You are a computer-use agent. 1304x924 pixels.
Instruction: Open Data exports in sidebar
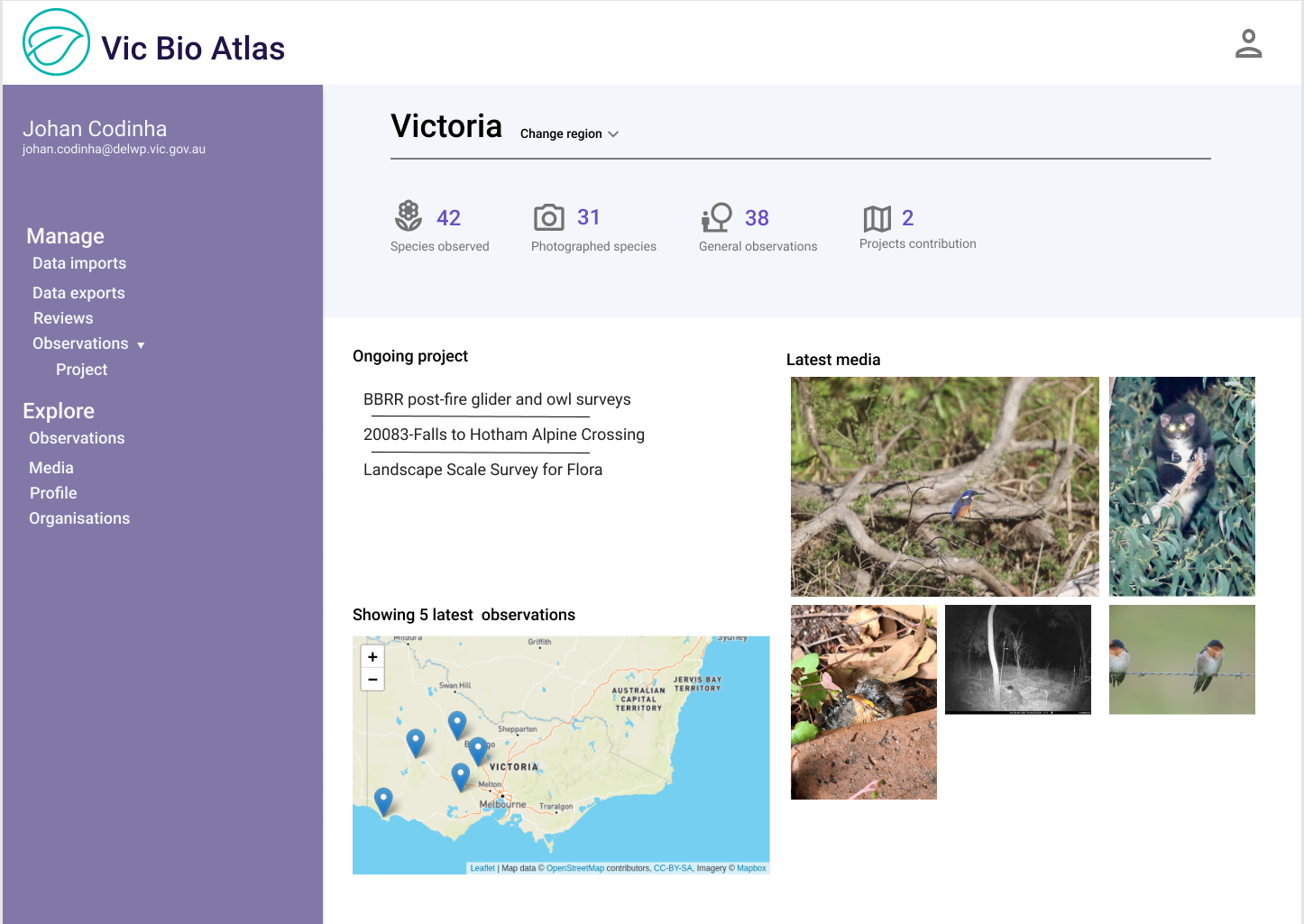coord(78,293)
